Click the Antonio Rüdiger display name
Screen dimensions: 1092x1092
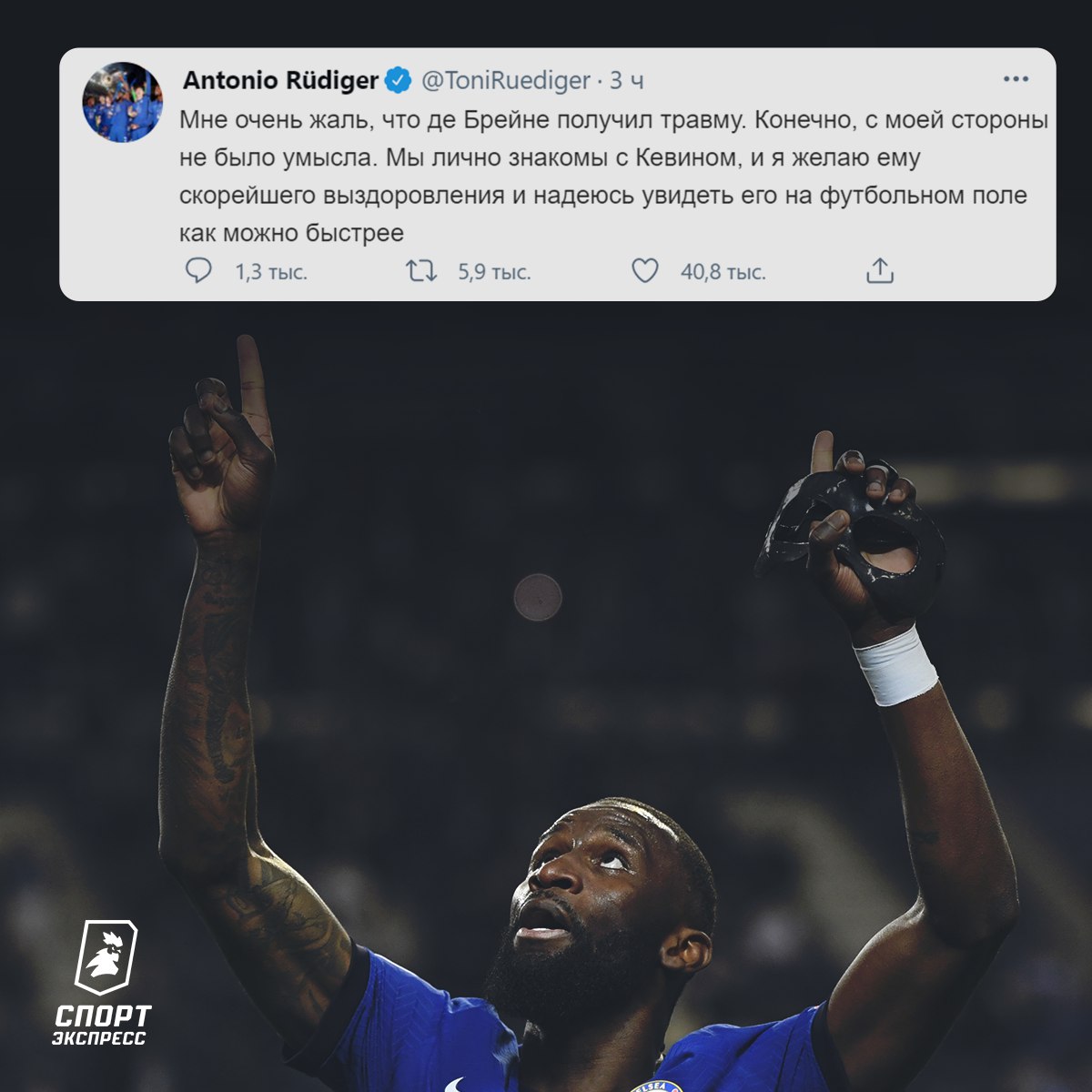click(280, 81)
